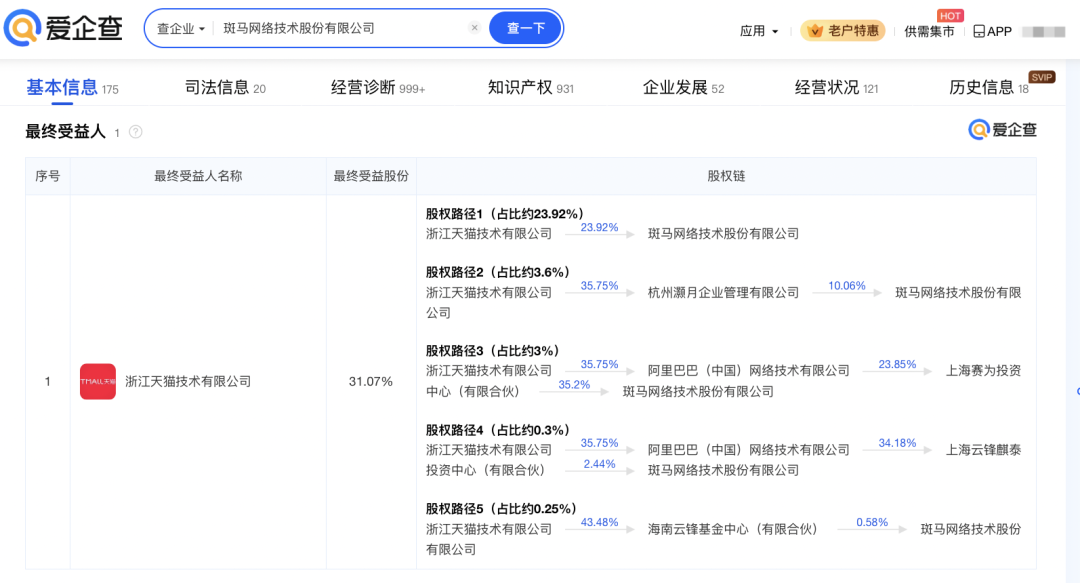Viewport: 1080px width, 583px height.
Task: Switch to the 司法信息 tab
Action: point(225,88)
